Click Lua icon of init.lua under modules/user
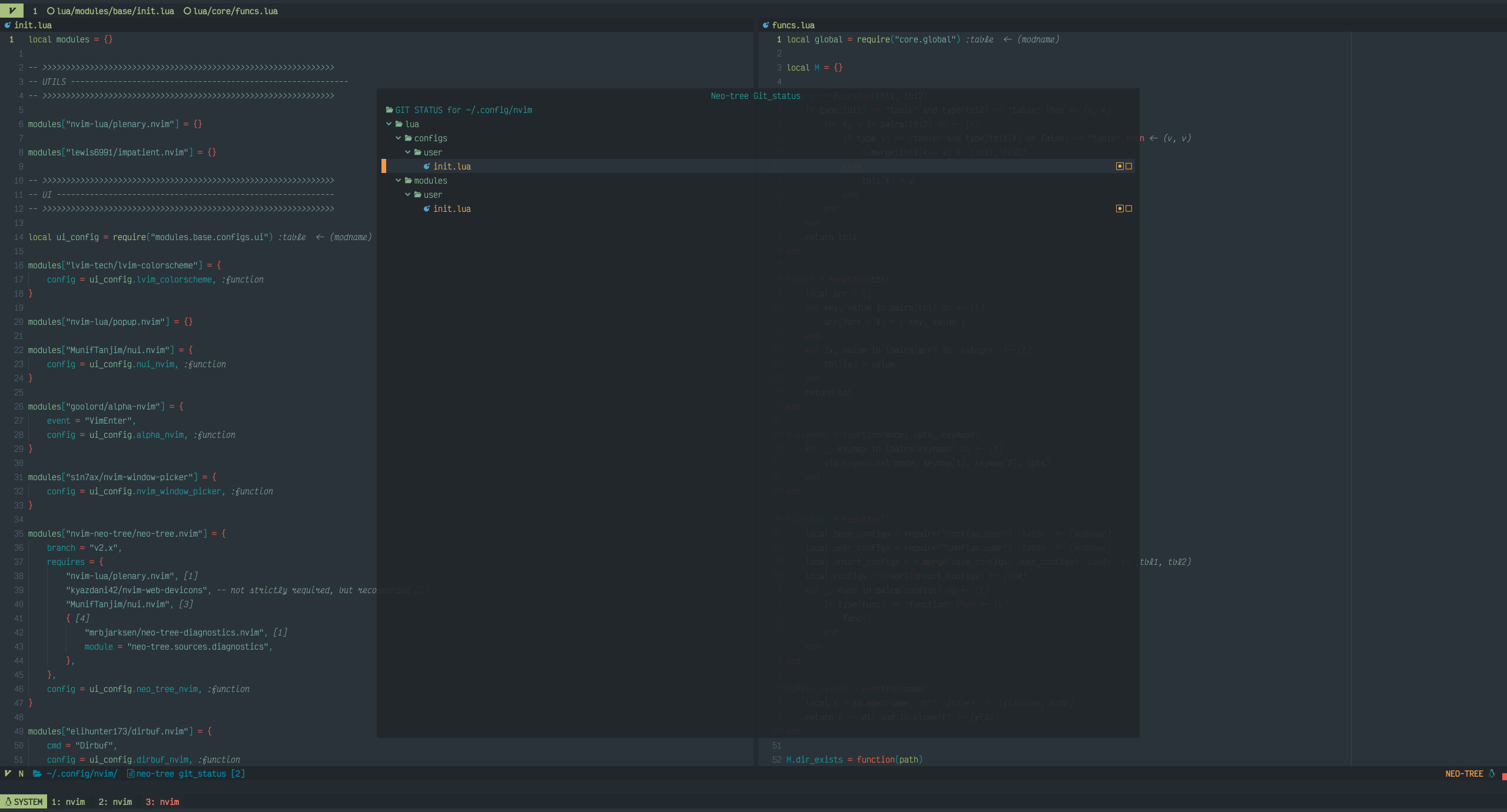The height and width of the screenshot is (812, 1507). click(x=427, y=209)
